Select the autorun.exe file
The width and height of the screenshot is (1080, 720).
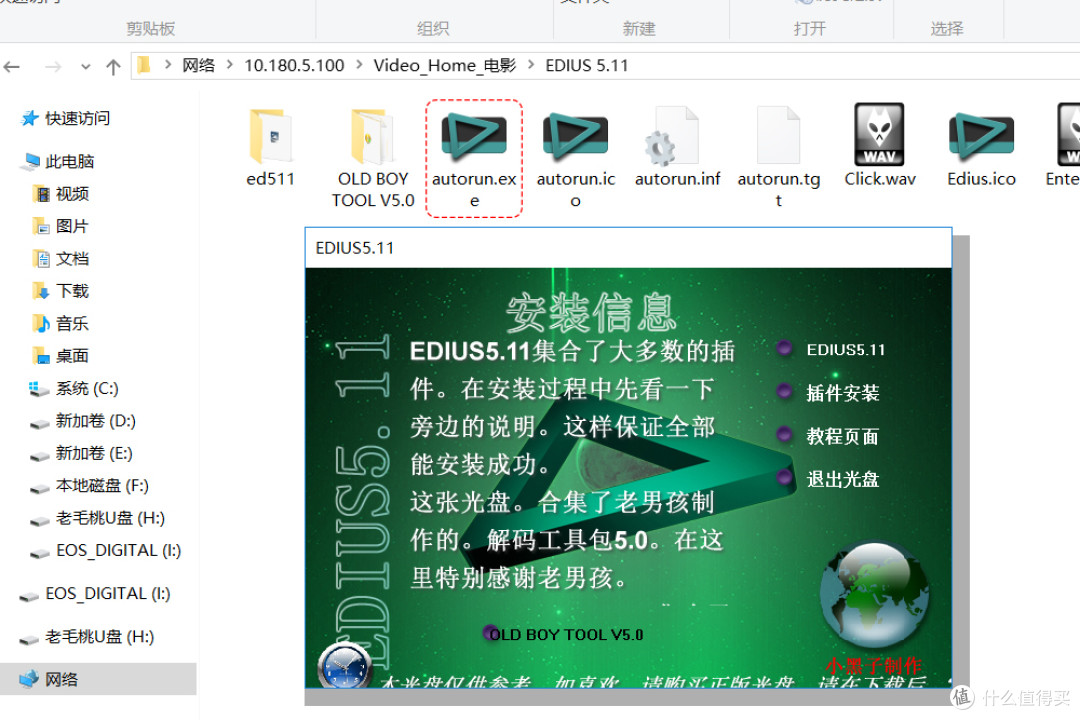pos(474,158)
